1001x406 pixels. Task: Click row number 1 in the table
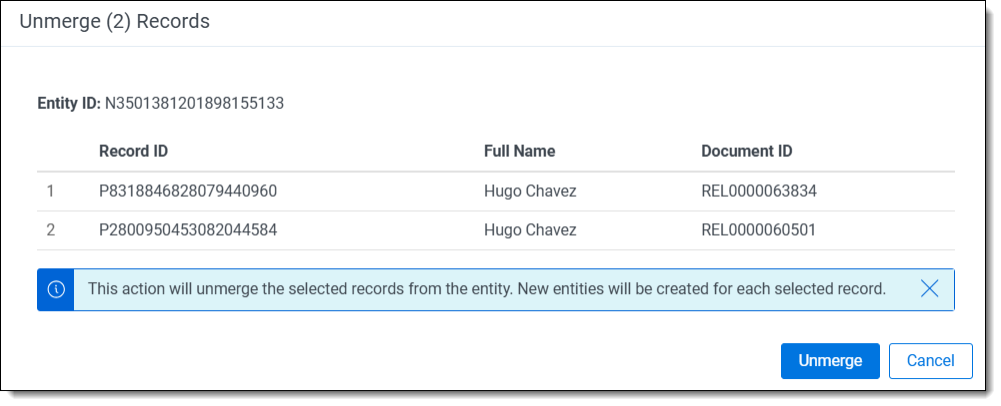point(51,191)
